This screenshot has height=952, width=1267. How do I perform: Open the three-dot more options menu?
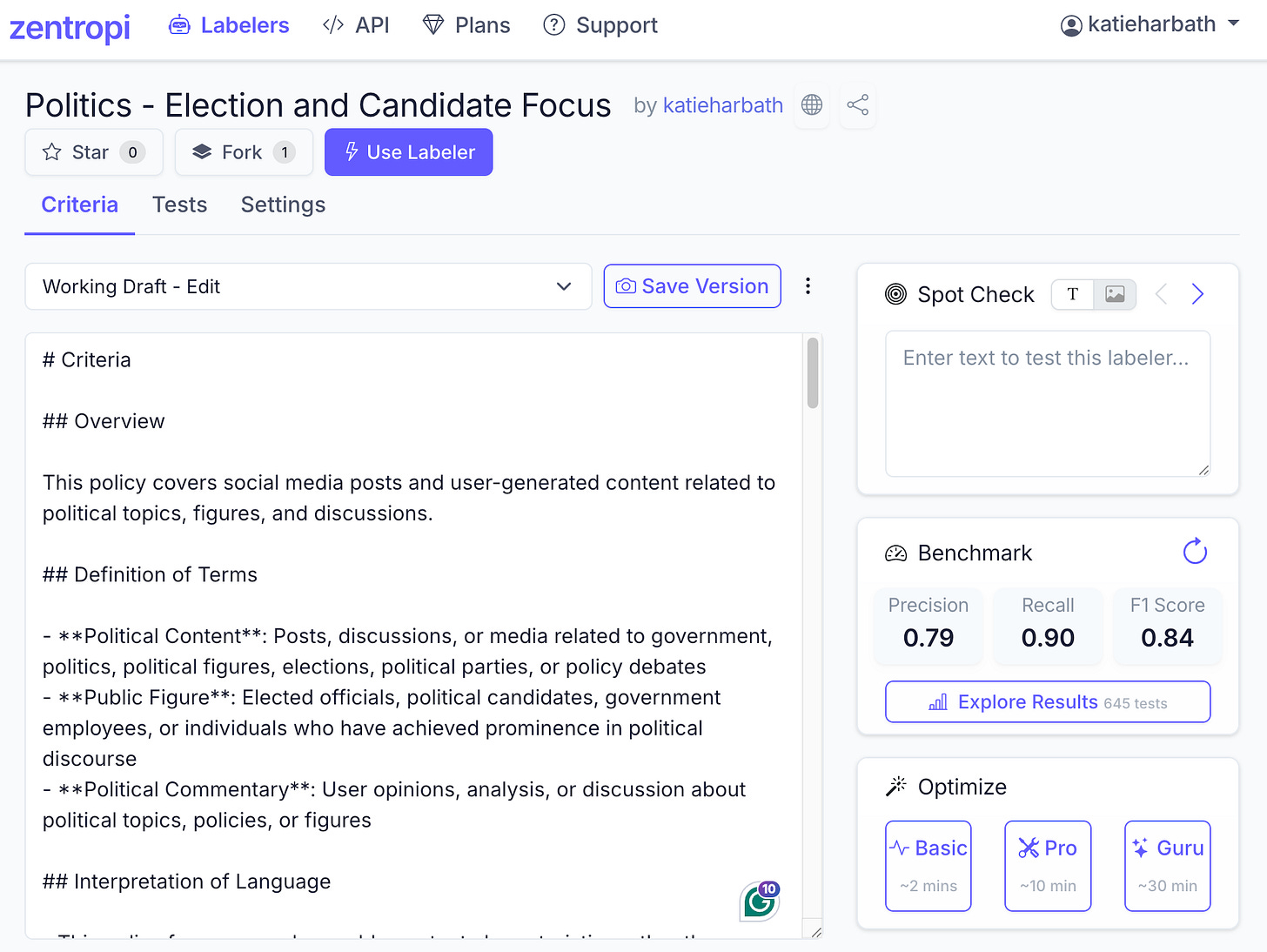(x=808, y=286)
